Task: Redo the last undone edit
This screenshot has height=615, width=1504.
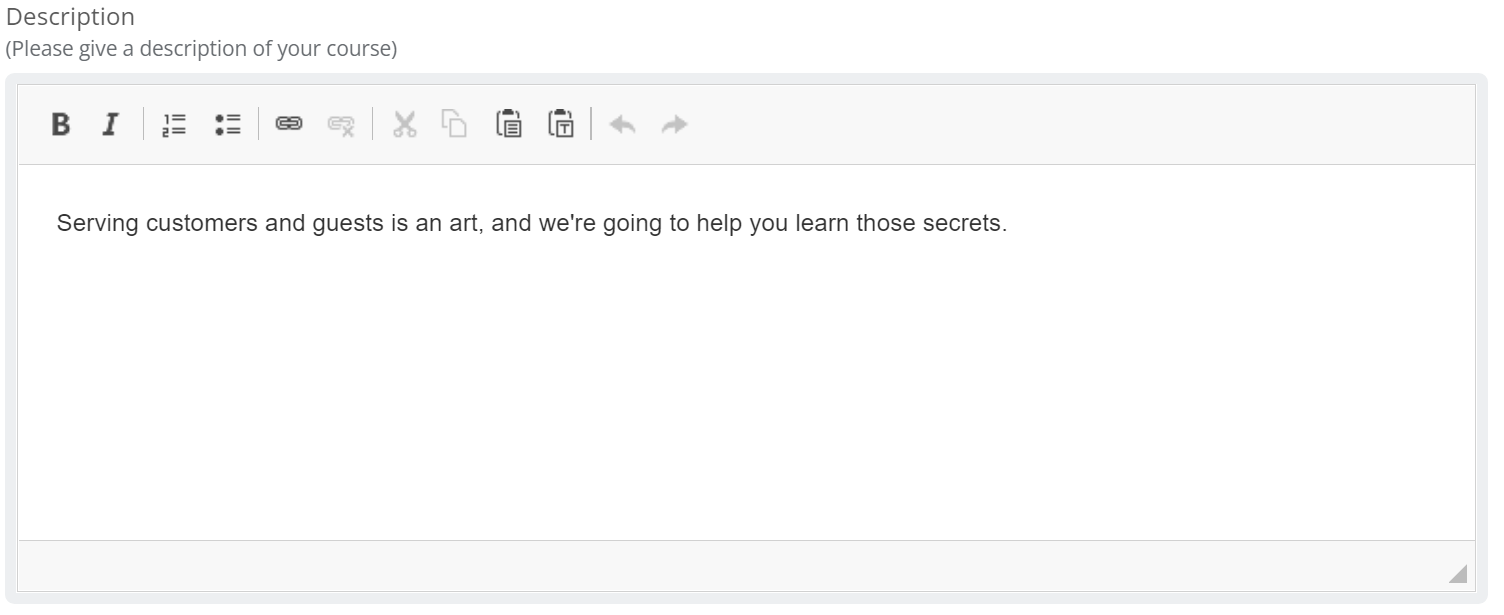Action: [x=675, y=125]
